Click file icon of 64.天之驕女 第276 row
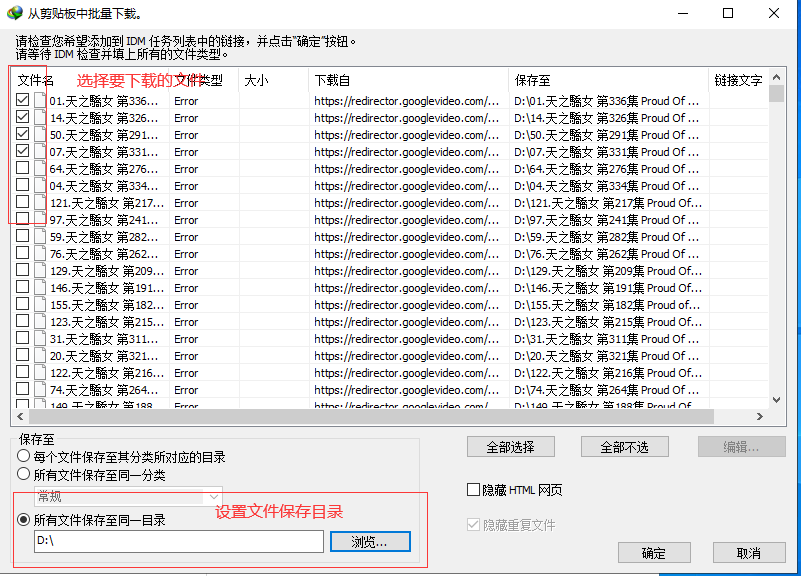The width and height of the screenshot is (801, 576). (x=40, y=169)
